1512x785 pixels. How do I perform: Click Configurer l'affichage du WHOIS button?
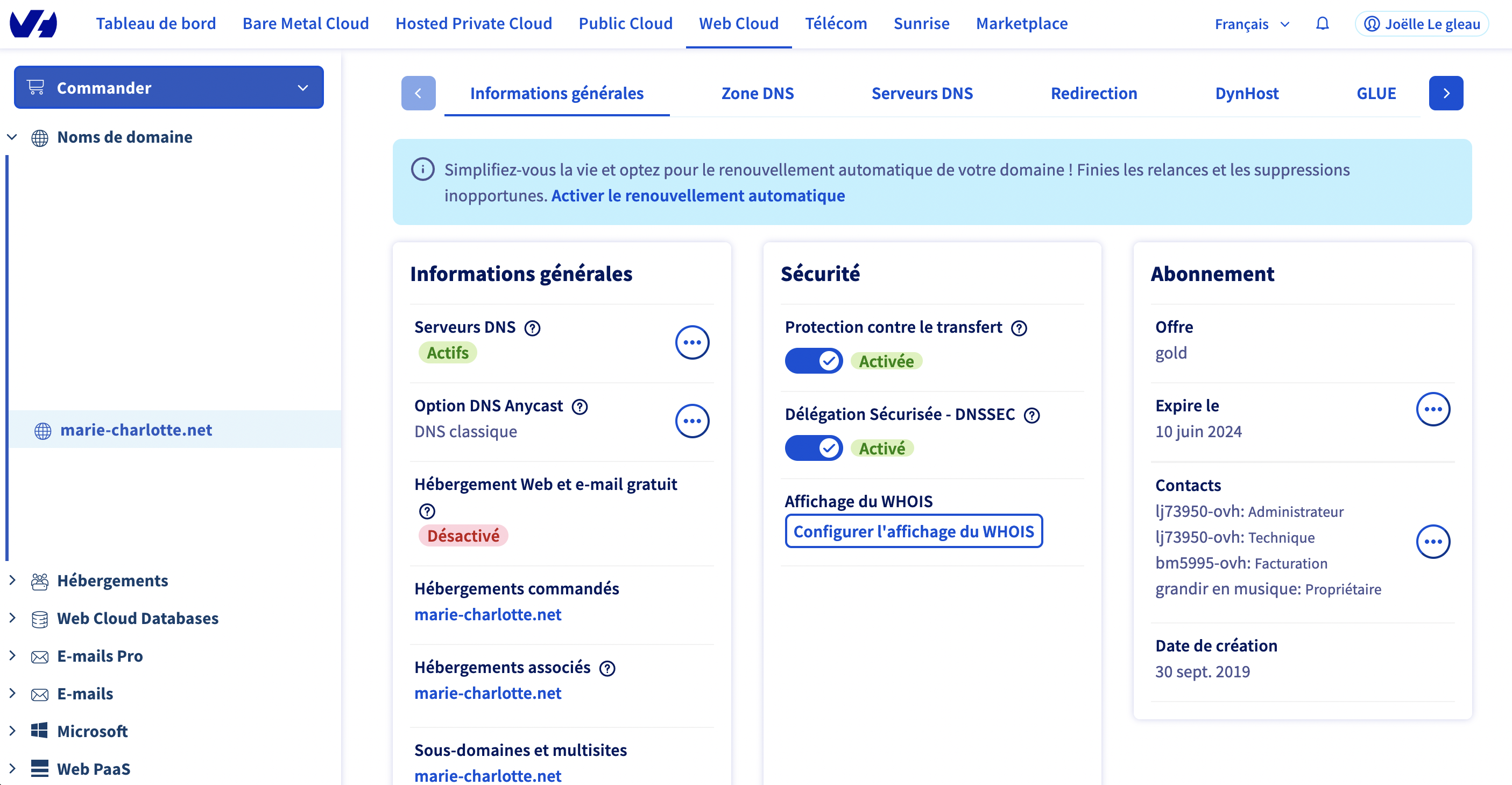913,531
